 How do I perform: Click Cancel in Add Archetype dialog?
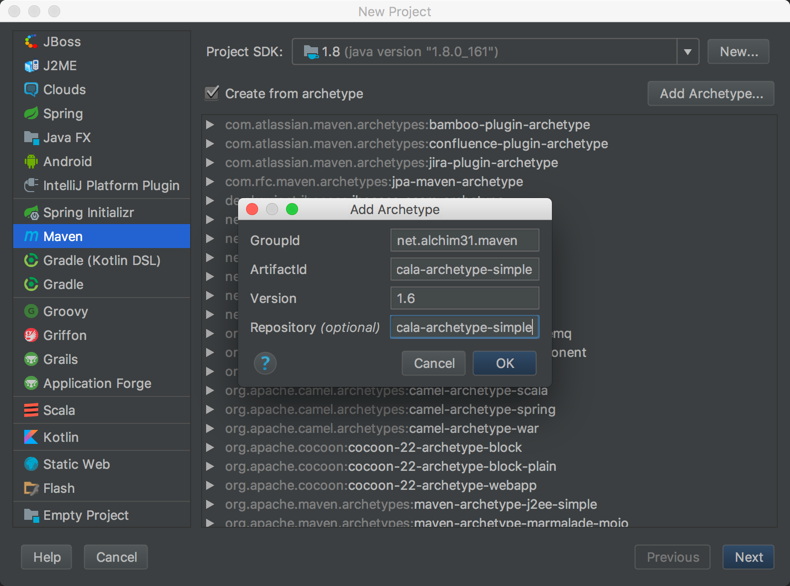point(434,363)
